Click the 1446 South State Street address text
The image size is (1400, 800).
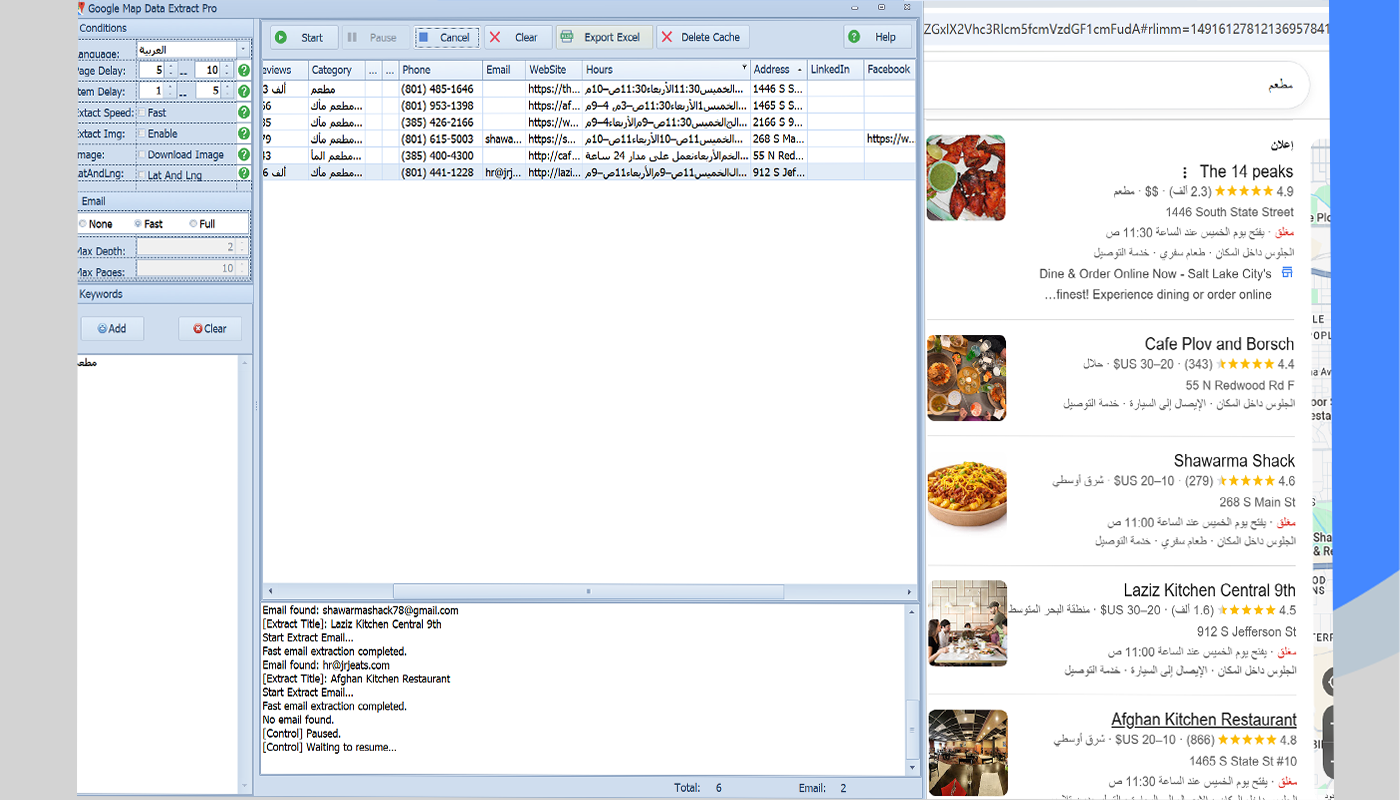pos(1229,212)
